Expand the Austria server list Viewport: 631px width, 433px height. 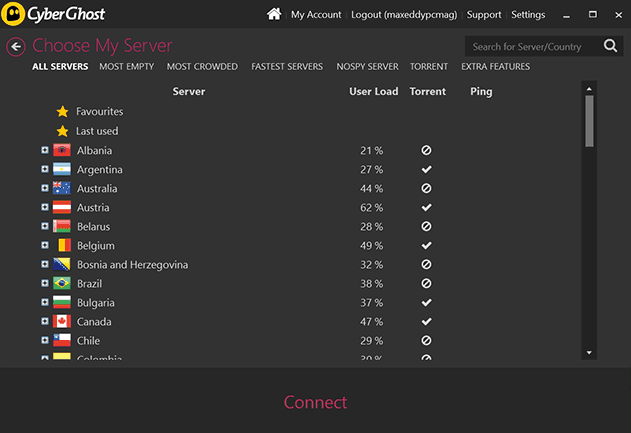pyautogui.click(x=45, y=207)
